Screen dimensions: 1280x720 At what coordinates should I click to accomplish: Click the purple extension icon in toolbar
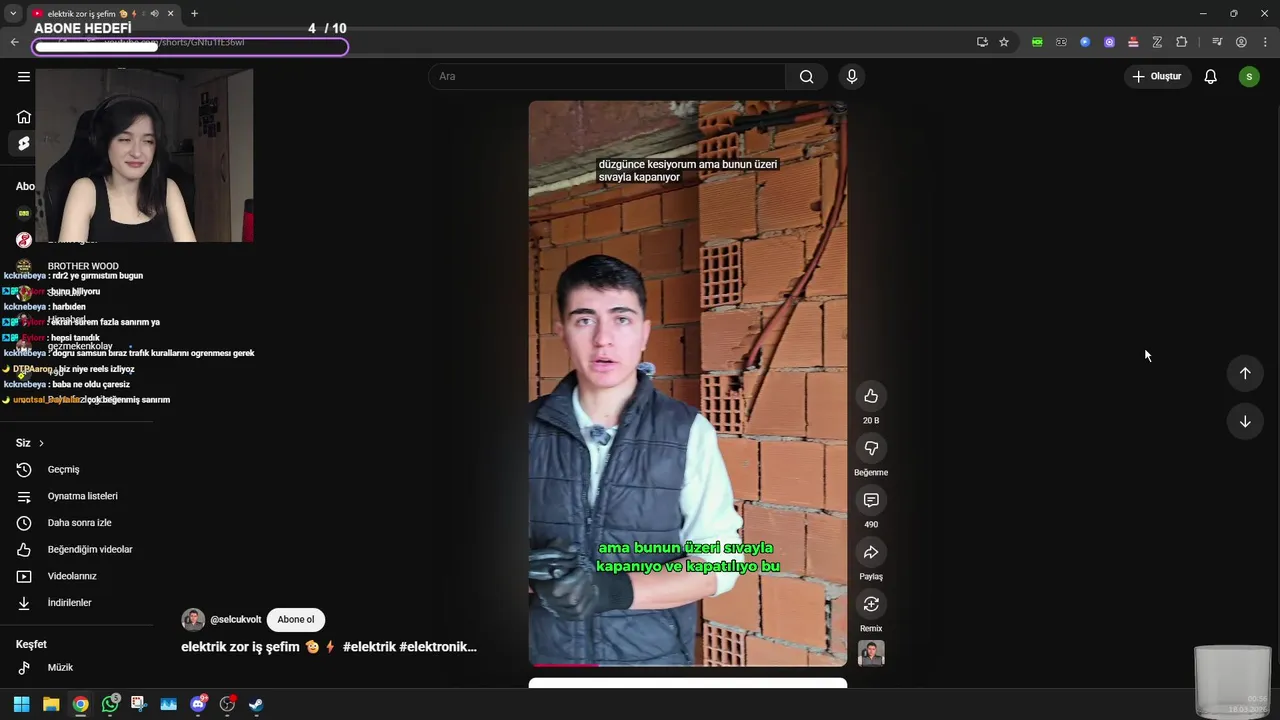(x=1109, y=42)
